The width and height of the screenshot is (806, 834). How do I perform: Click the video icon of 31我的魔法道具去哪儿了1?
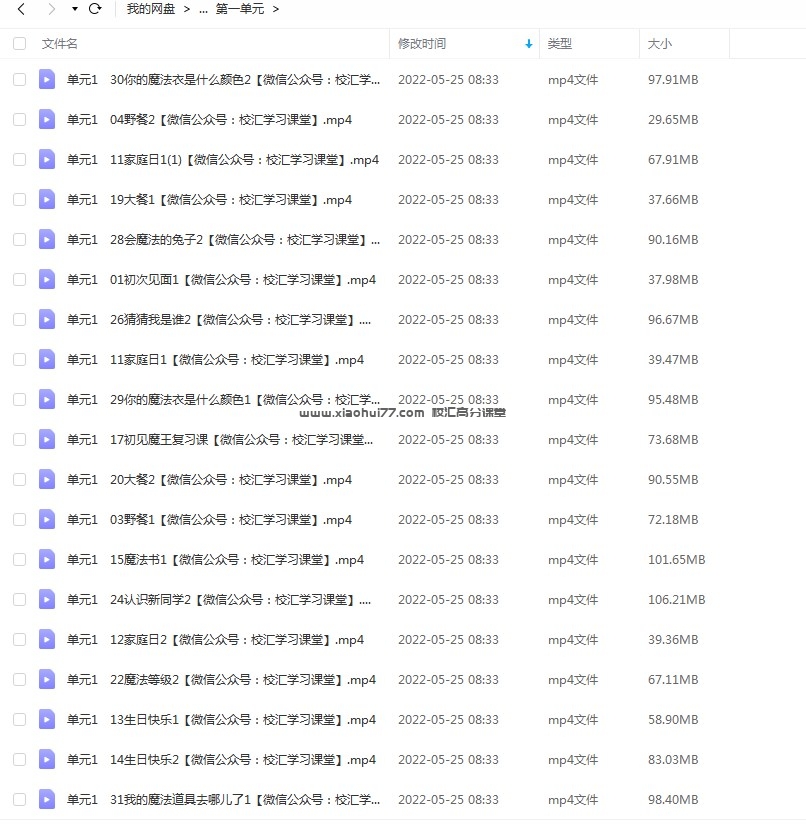[47, 799]
